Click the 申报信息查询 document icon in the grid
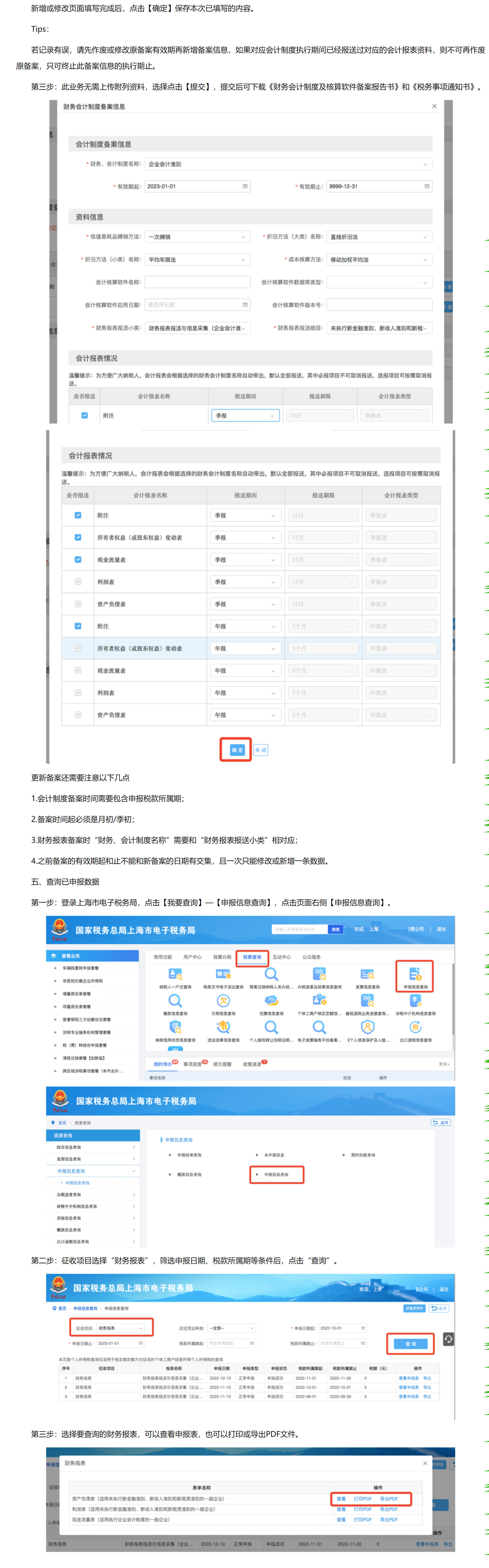 point(415,974)
